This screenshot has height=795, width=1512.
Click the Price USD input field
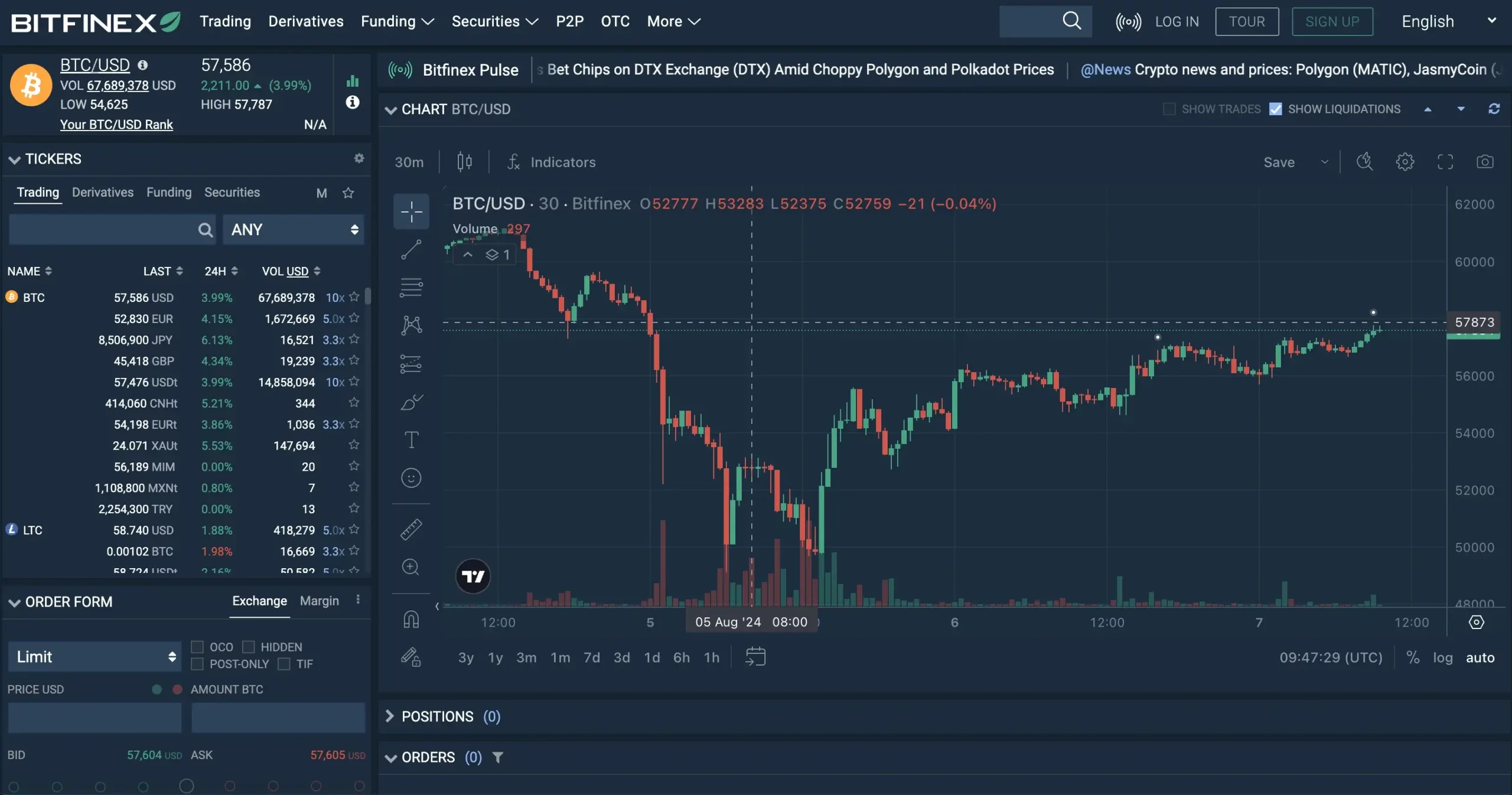point(94,718)
